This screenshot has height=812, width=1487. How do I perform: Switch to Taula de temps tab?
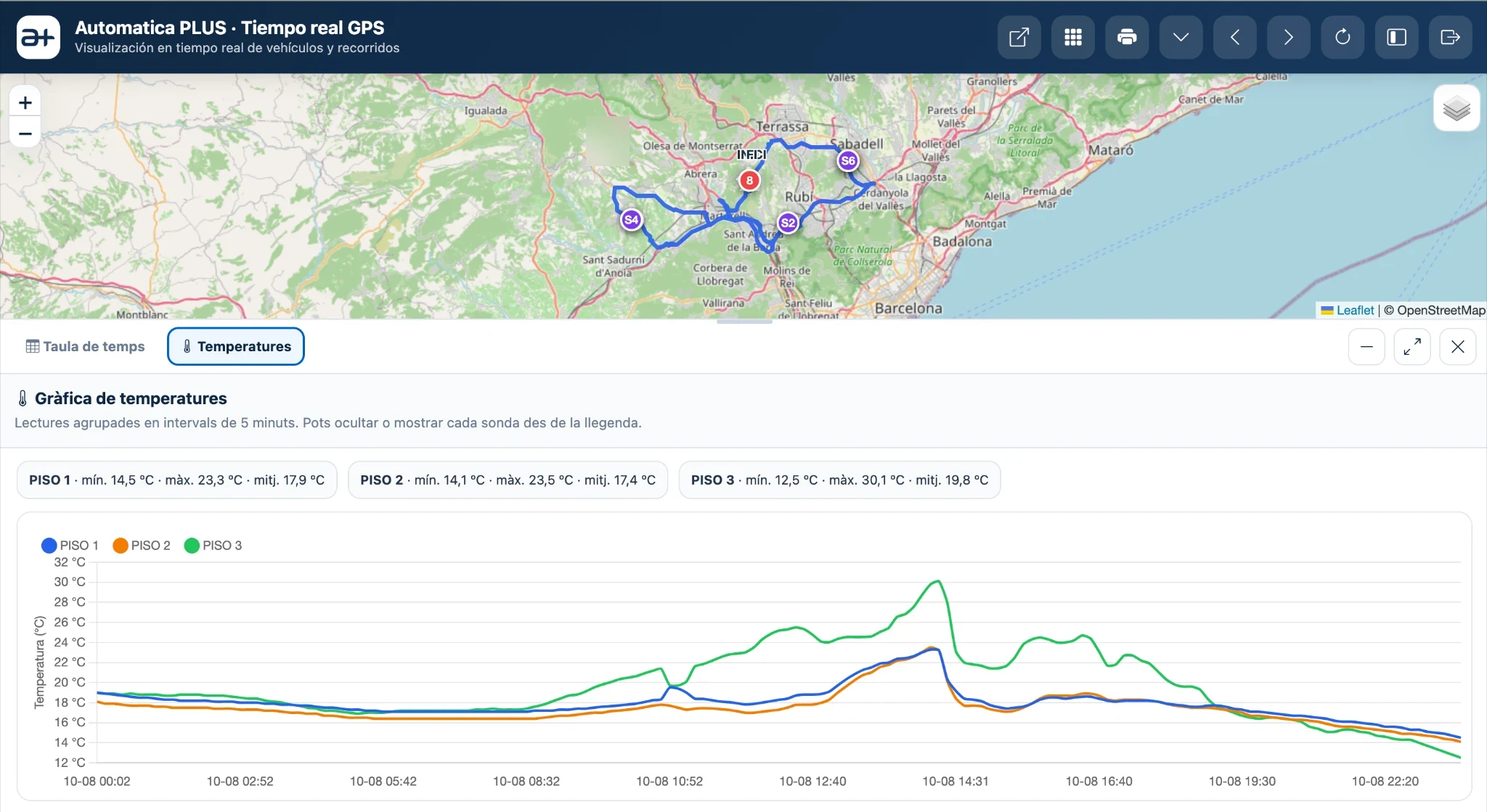pos(85,347)
